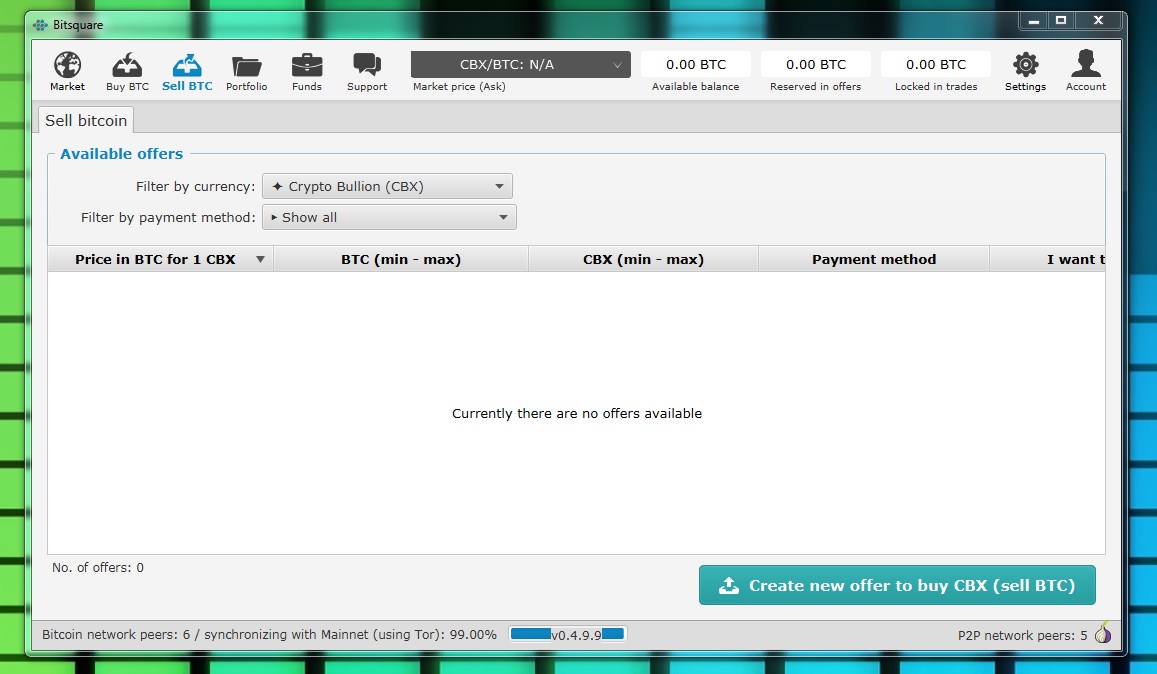Click the Bitsquare title bar logo
The image size is (1157, 674).
point(40,25)
